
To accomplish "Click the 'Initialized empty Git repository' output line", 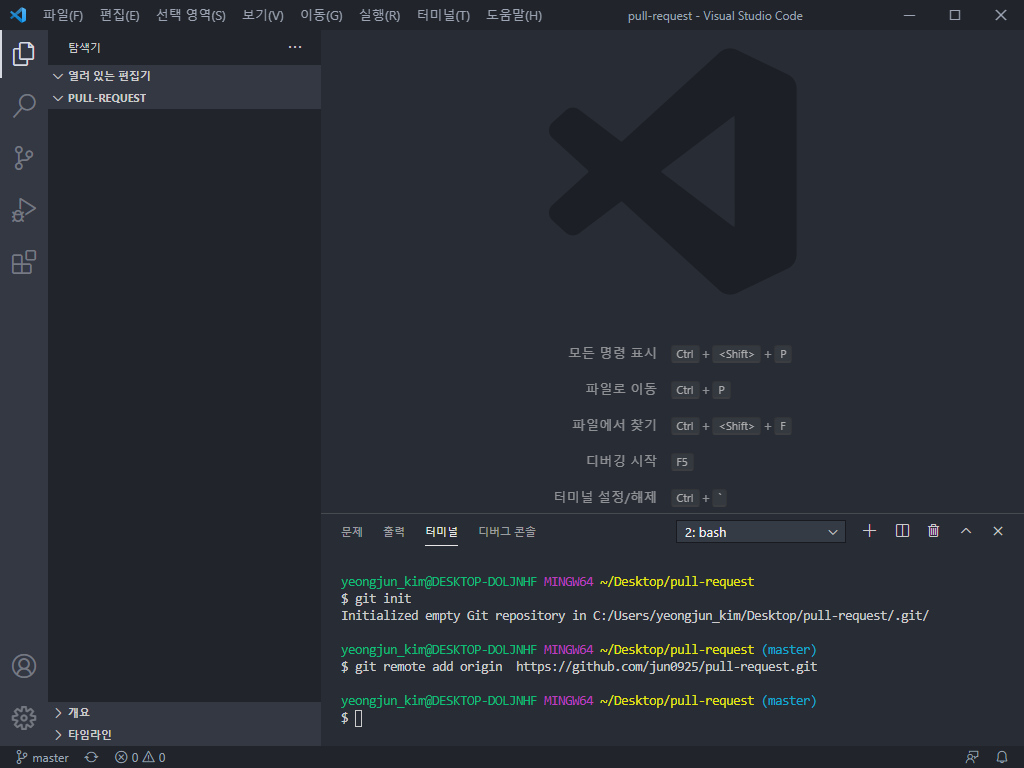I will click(x=635, y=615).
